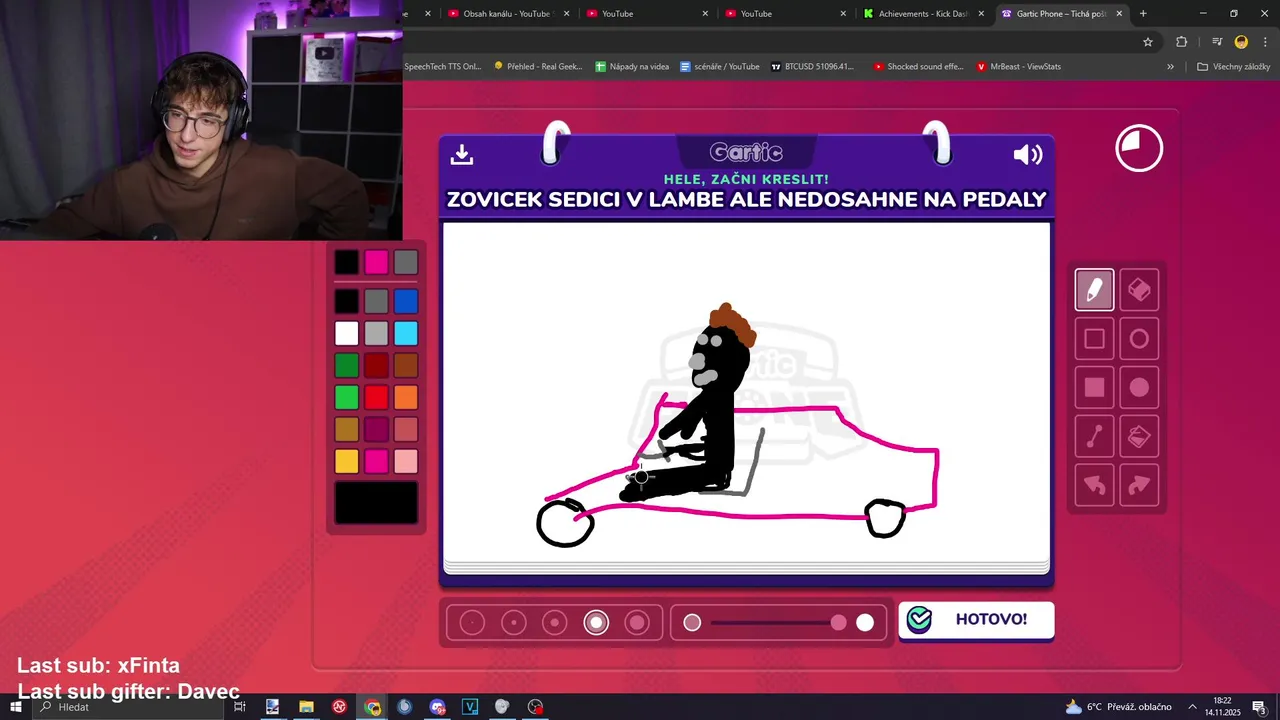
Task: Open Shocked sound effect bookmark
Action: click(918, 67)
